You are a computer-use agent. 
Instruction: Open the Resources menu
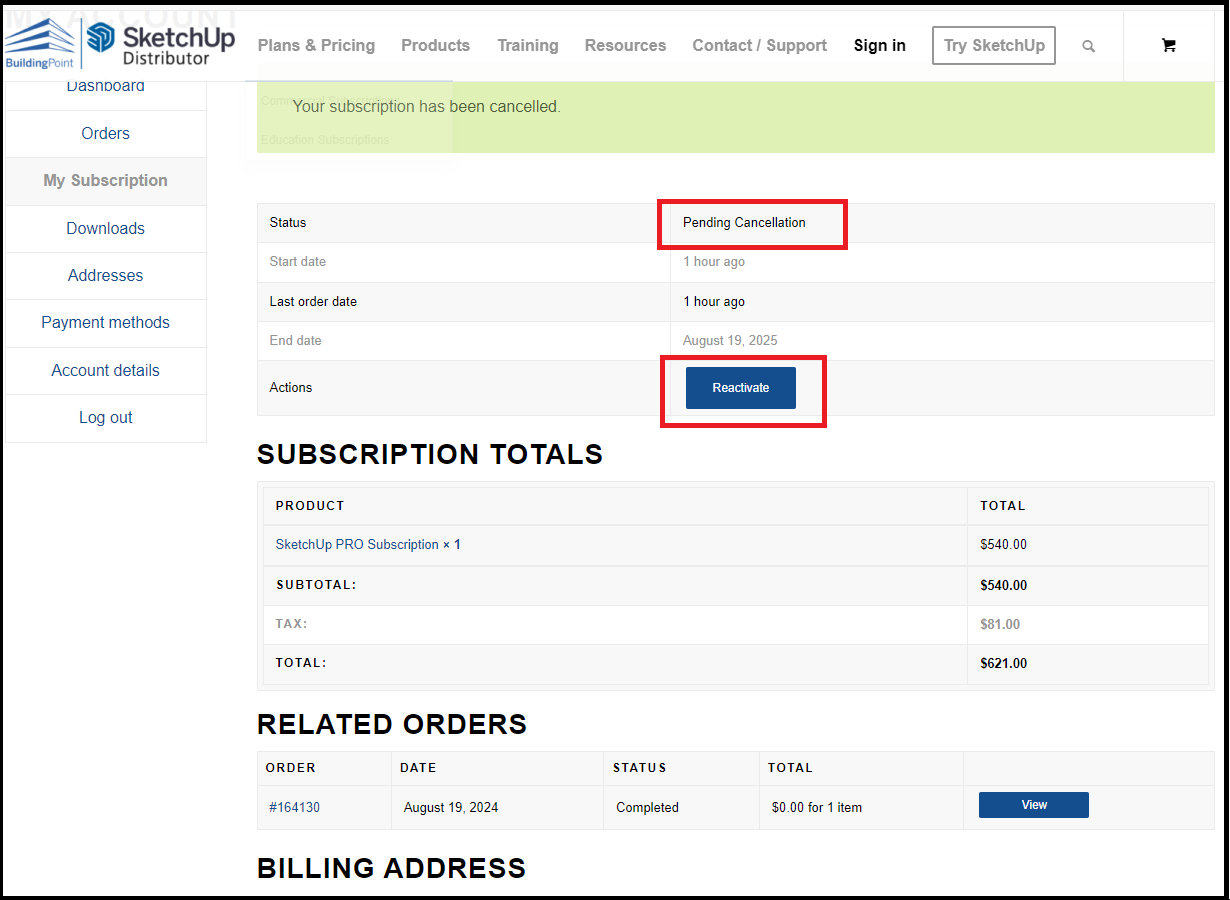(x=625, y=45)
